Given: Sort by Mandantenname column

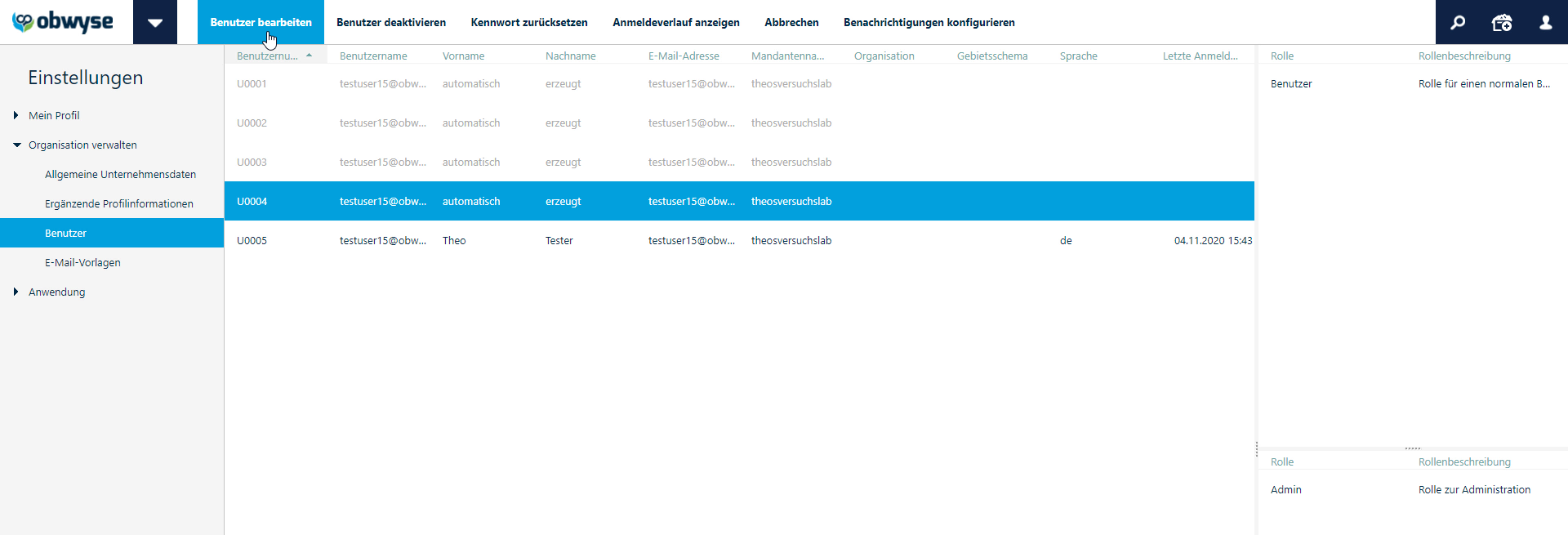Looking at the screenshot, I should tap(787, 56).
